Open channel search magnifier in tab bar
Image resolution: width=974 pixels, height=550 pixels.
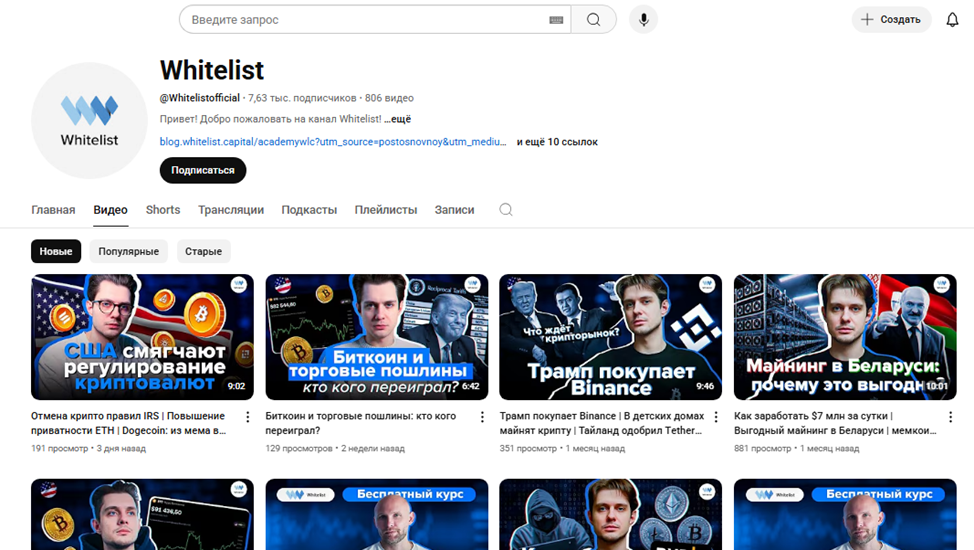coord(506,209)
